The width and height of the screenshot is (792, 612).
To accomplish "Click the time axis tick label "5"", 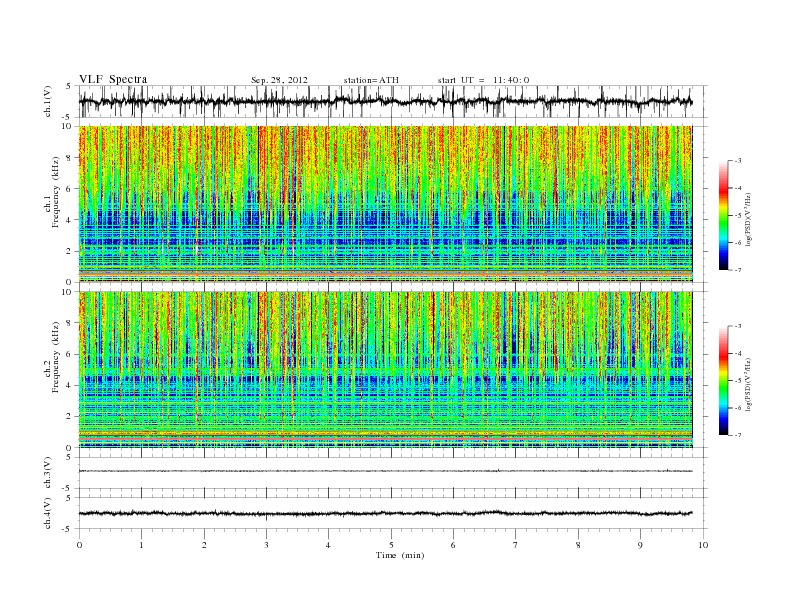I will 391,545.
